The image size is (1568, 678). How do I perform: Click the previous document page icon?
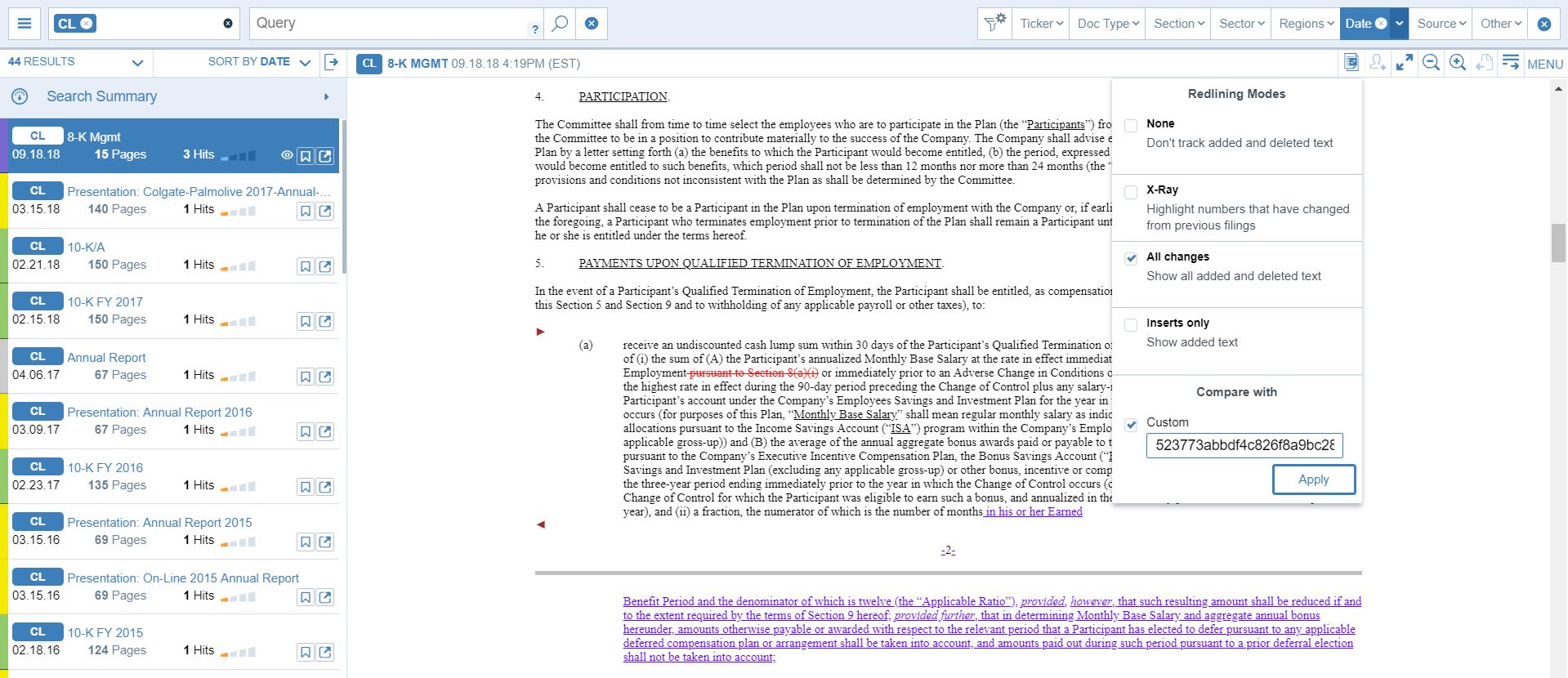click(x=1485, y=63)
